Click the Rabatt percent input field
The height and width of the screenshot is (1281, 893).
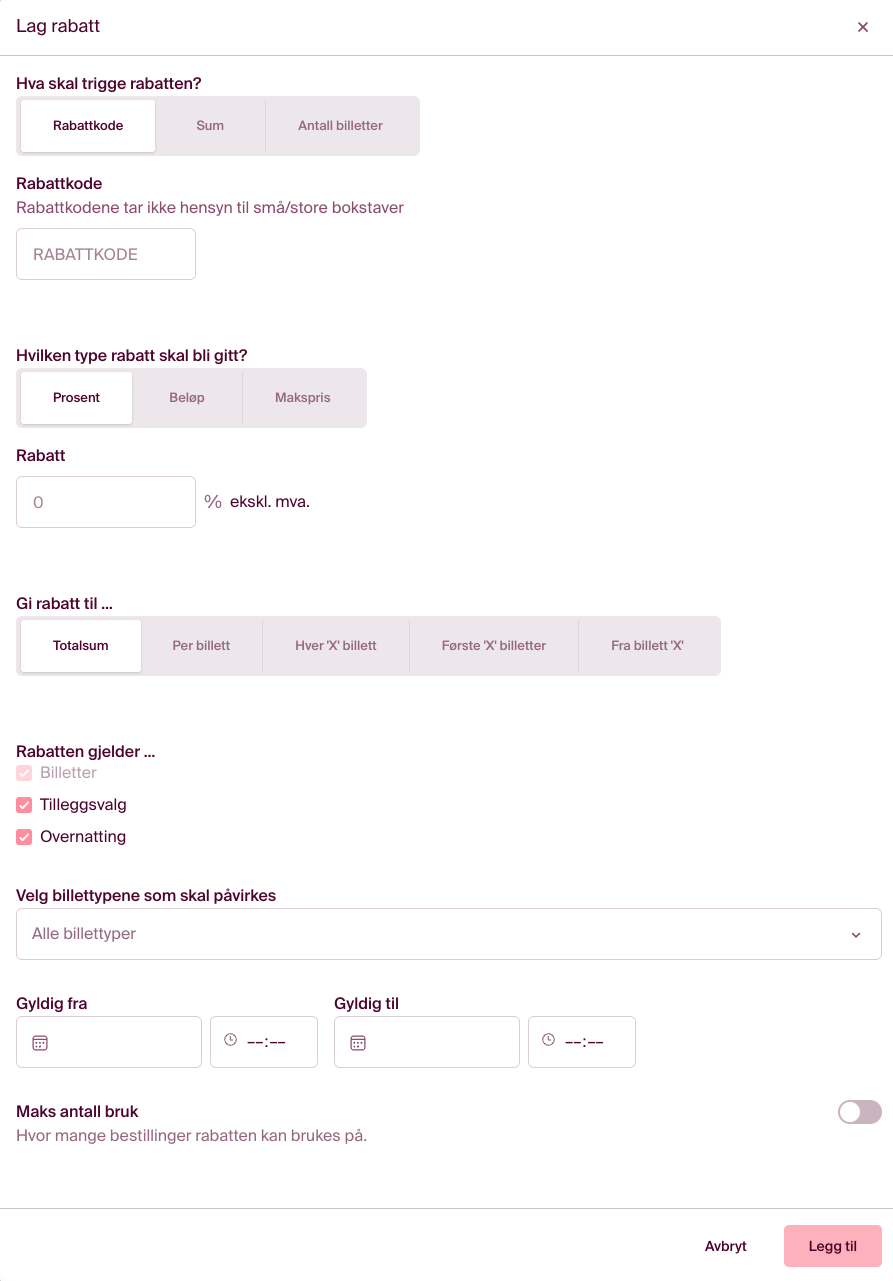(x=106, y=502)
